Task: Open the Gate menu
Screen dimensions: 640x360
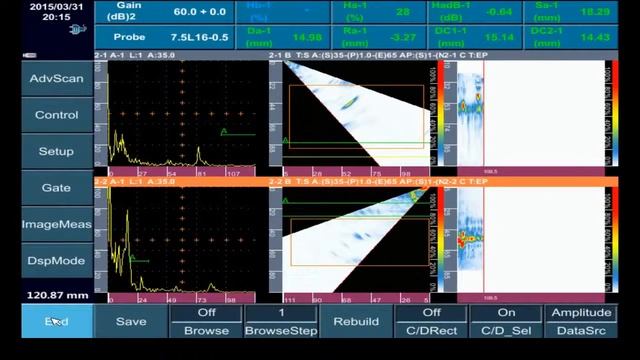Action: pyautogui.click(x=57, y=188)
